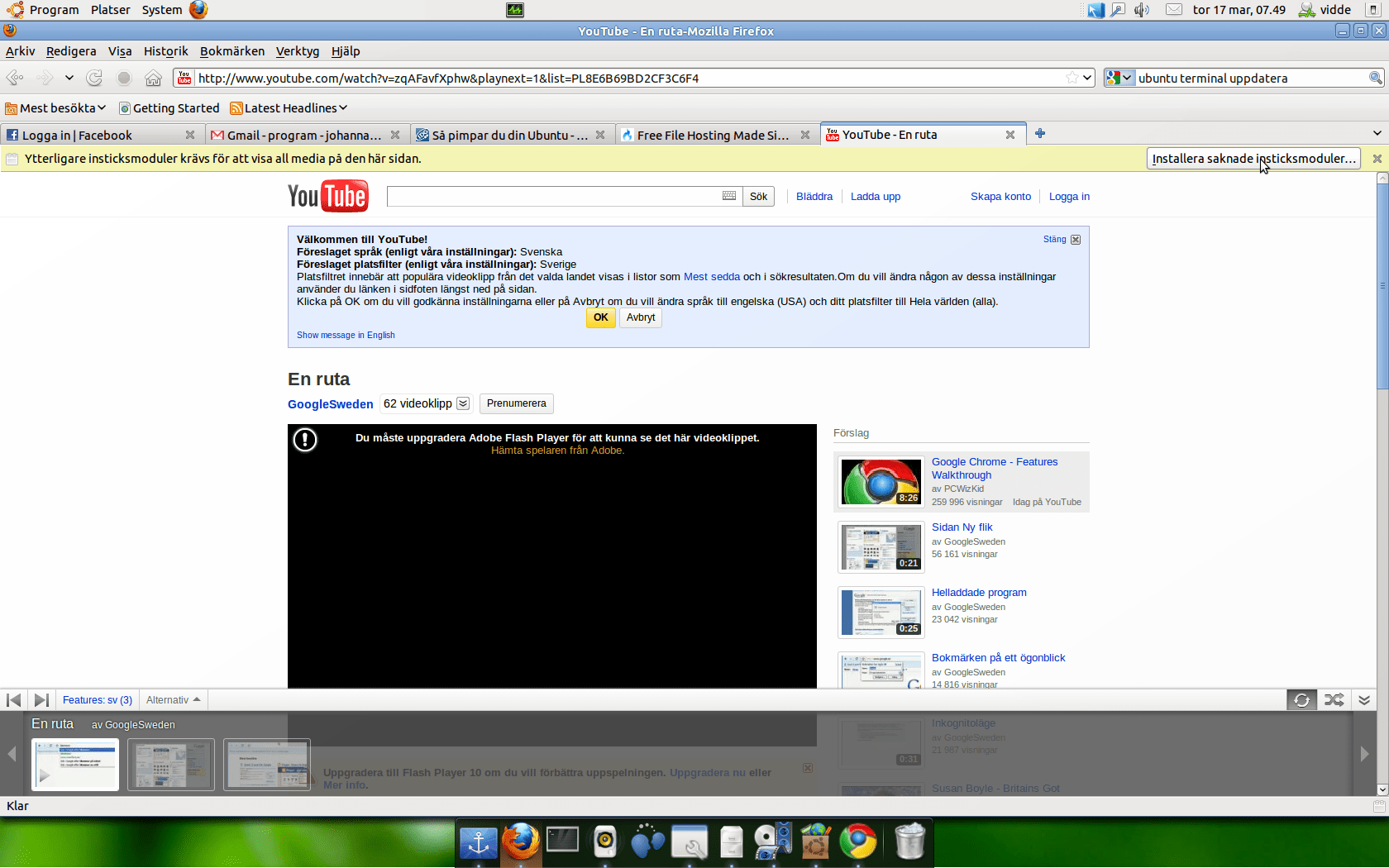Open Bokmärken på ett ögonblick video
The height and width of the screenshot is (868, 1389).
(x=998, y=658)
